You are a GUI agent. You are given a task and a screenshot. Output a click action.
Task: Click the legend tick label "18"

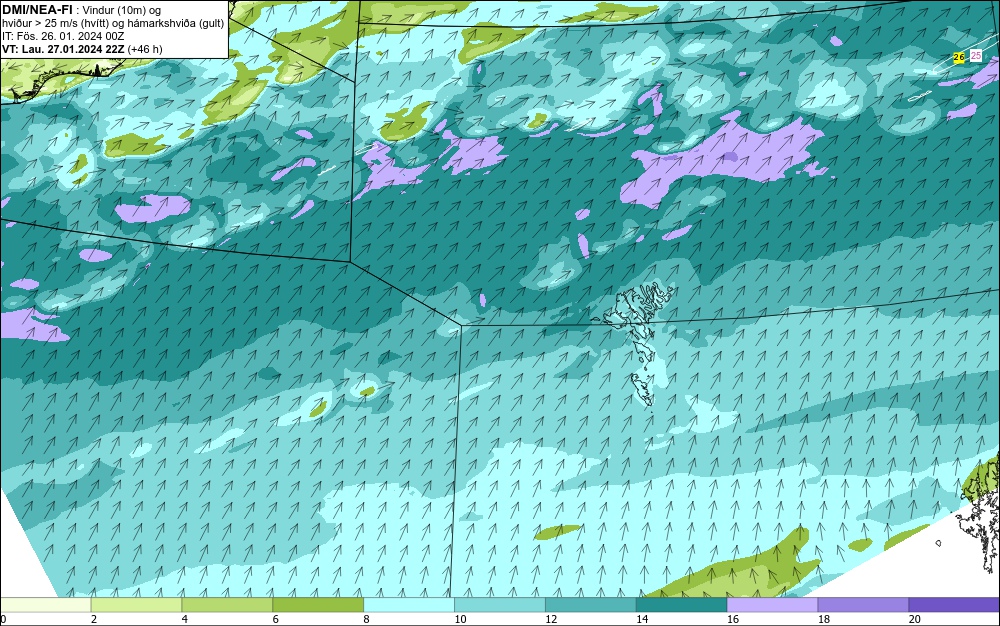(824, 619)
